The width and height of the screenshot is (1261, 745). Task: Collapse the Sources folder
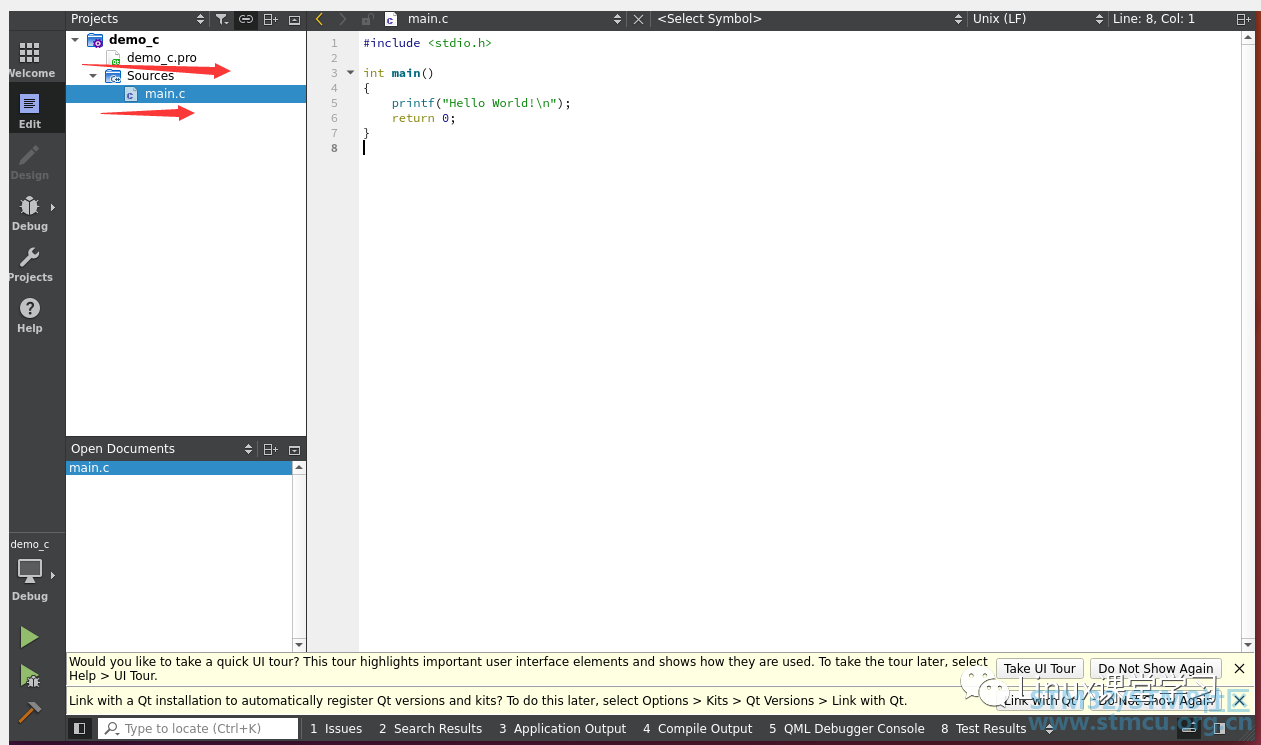pos(93,76)
